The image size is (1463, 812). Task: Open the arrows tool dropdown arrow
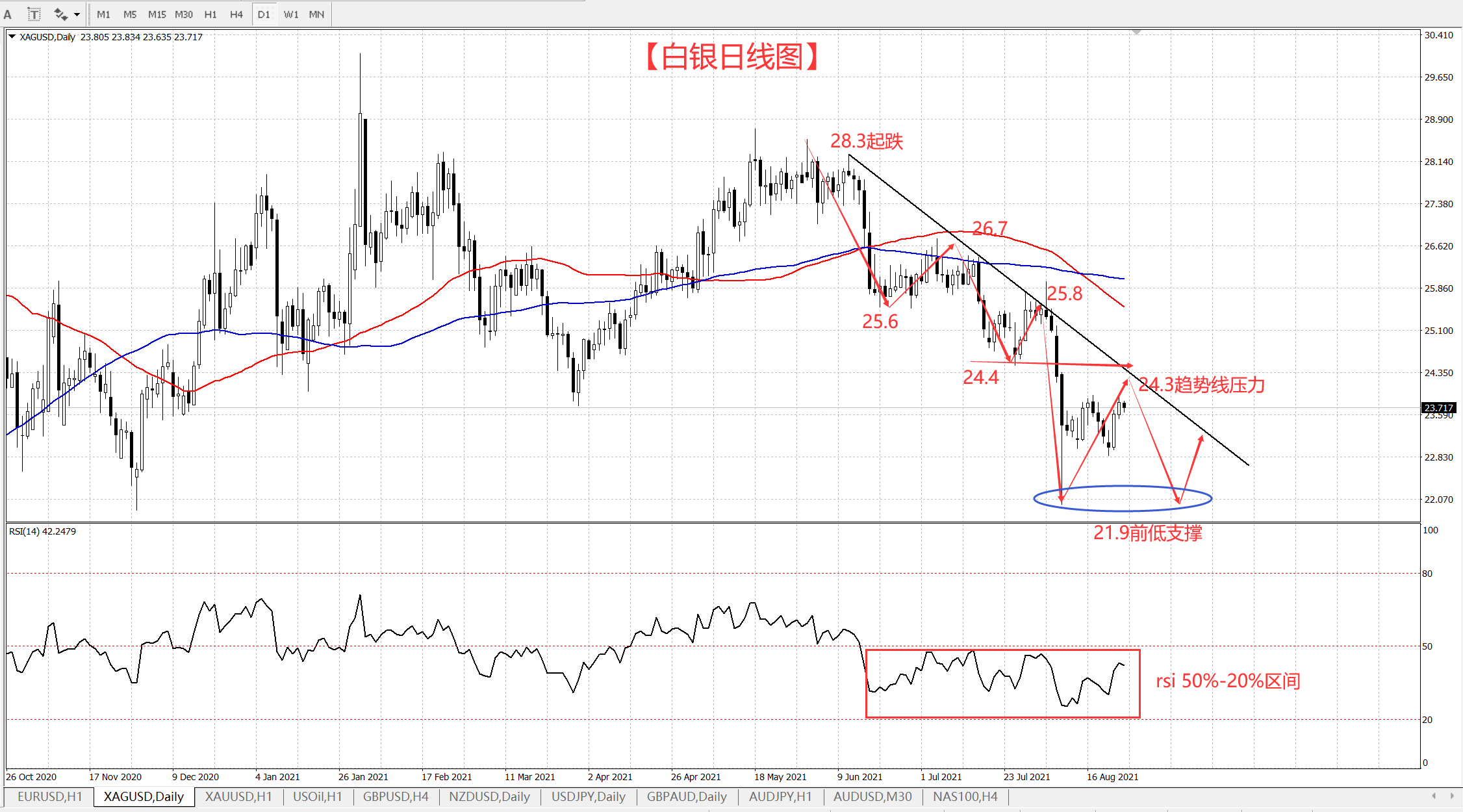77,14
